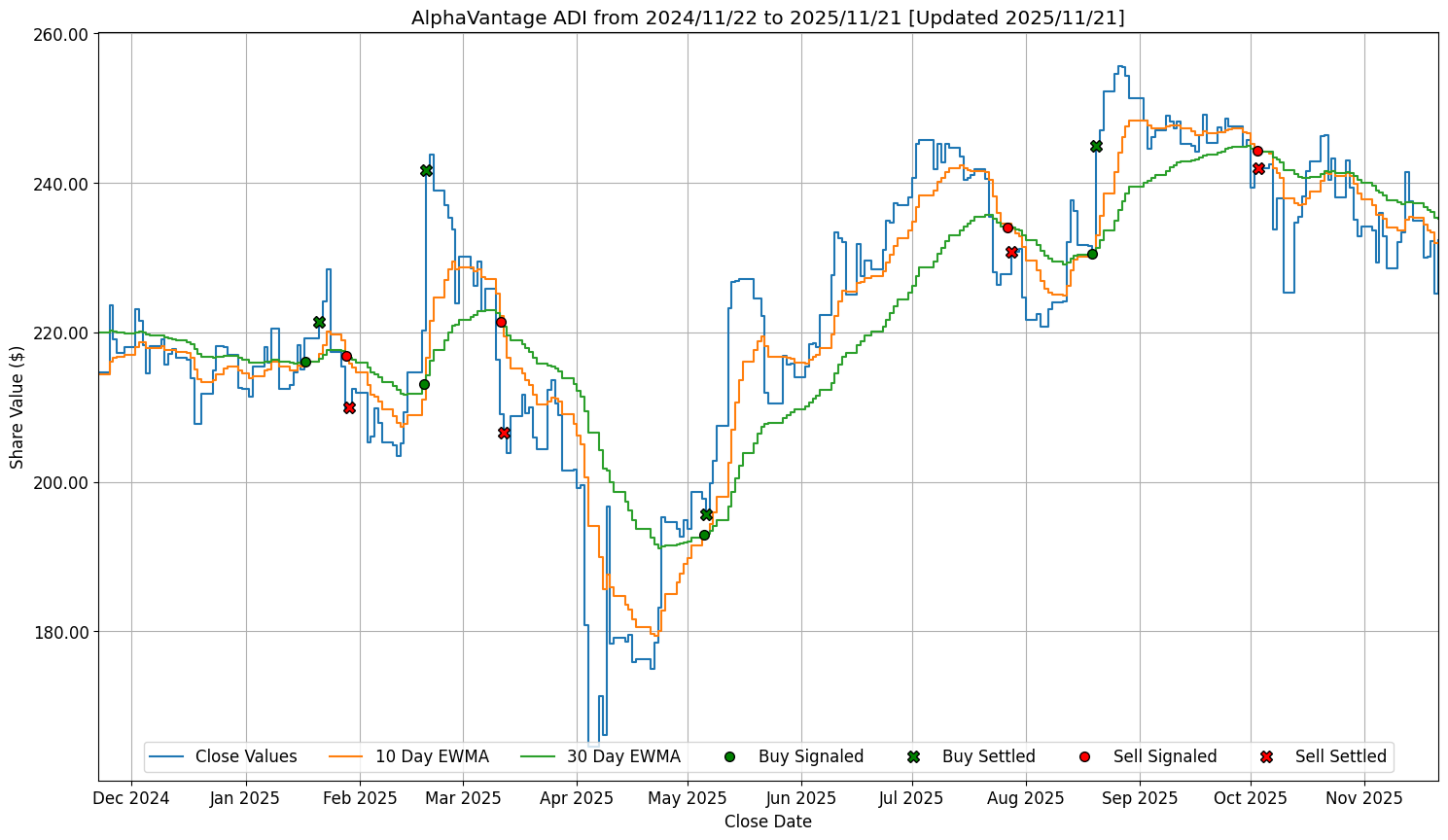Click the Sell Signaled marker in late July 2025
This screenshot has height=840, width=1448.
(1007, 227)
